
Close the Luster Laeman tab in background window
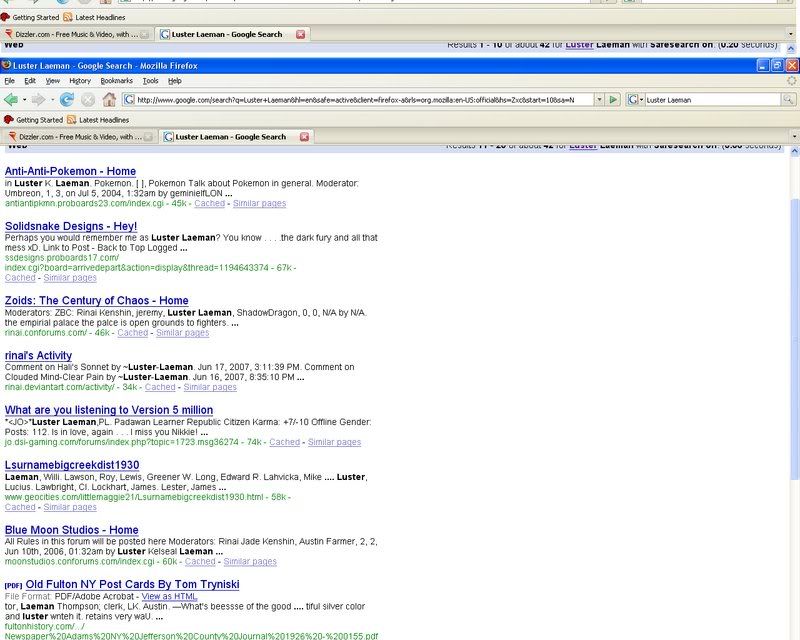(301, 34)
